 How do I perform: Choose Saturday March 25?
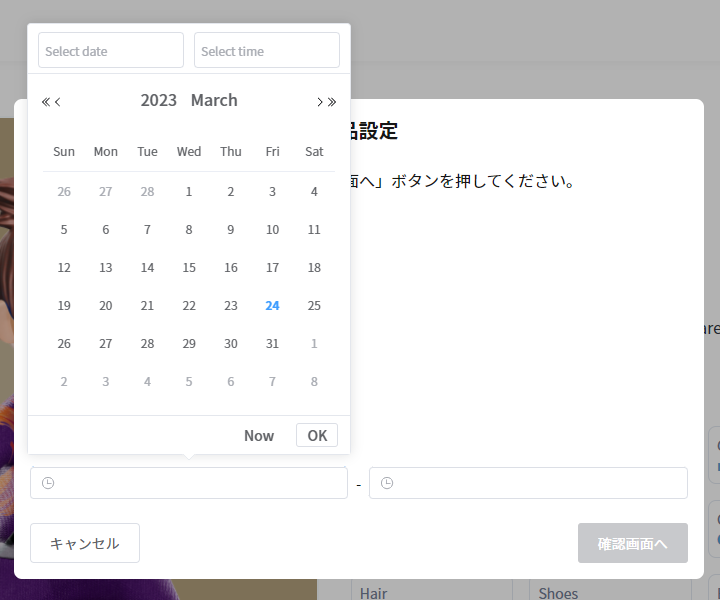pos(314,305)
